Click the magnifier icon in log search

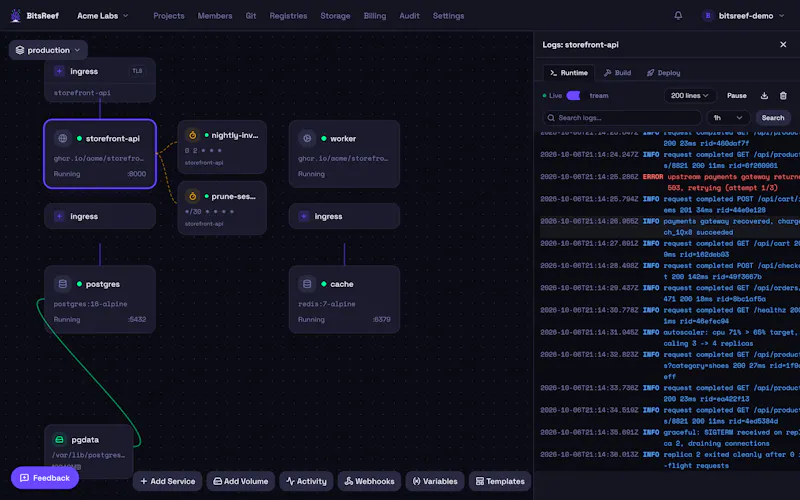(x=551, y=118)
